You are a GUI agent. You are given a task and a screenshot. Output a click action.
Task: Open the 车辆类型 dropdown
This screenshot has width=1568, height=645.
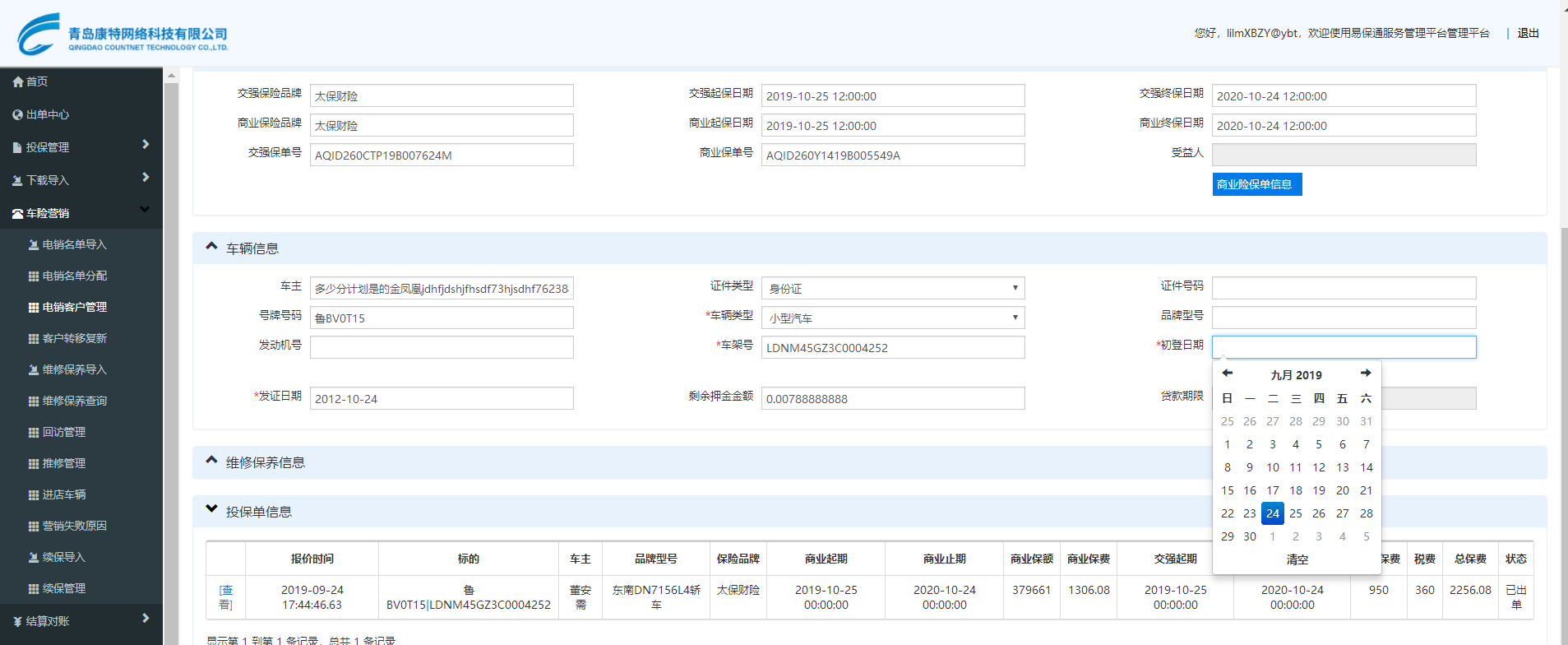(x=892, y=318)
